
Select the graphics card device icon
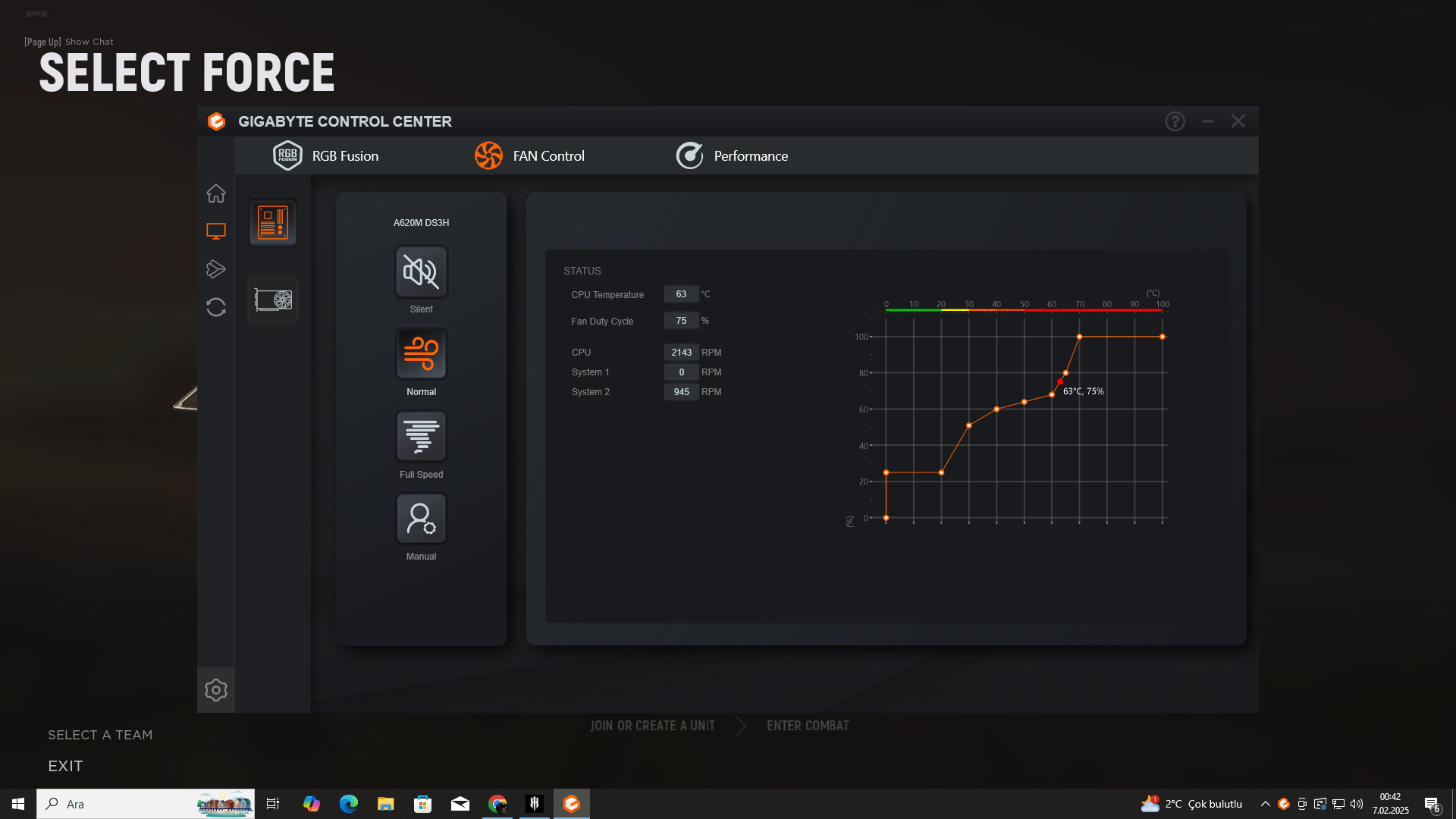point(273,300)
